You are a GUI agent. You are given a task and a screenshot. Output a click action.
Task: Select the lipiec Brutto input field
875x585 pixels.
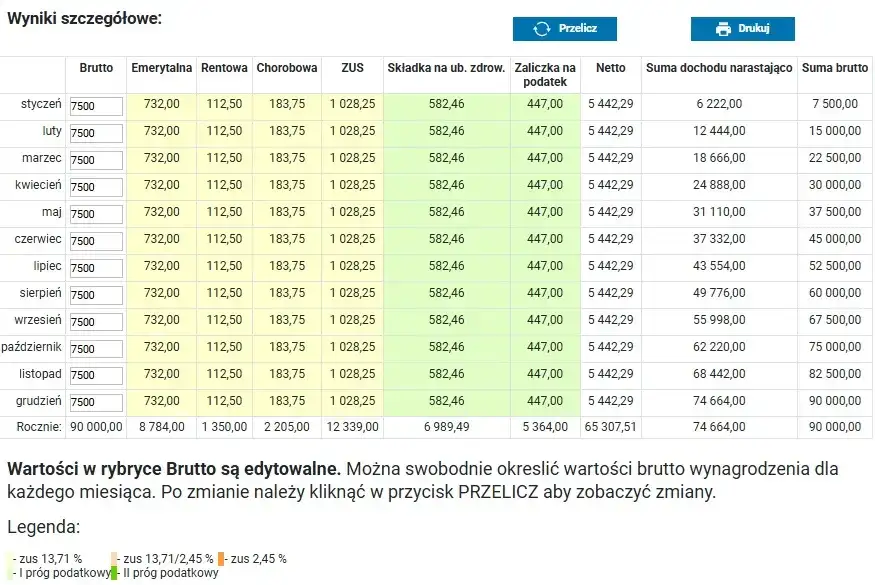(95, 267)
